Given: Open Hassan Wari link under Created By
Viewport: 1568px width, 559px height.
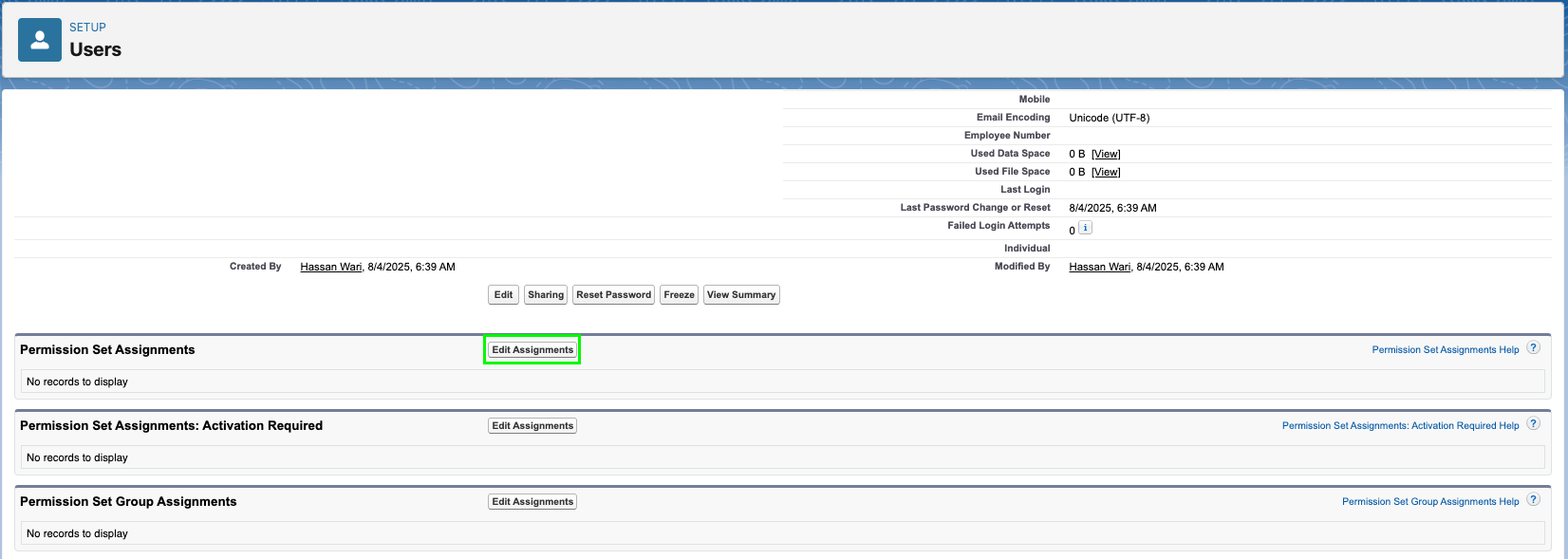Looking at the screenshot, I should pyautogui.click(x=331, y=267).
